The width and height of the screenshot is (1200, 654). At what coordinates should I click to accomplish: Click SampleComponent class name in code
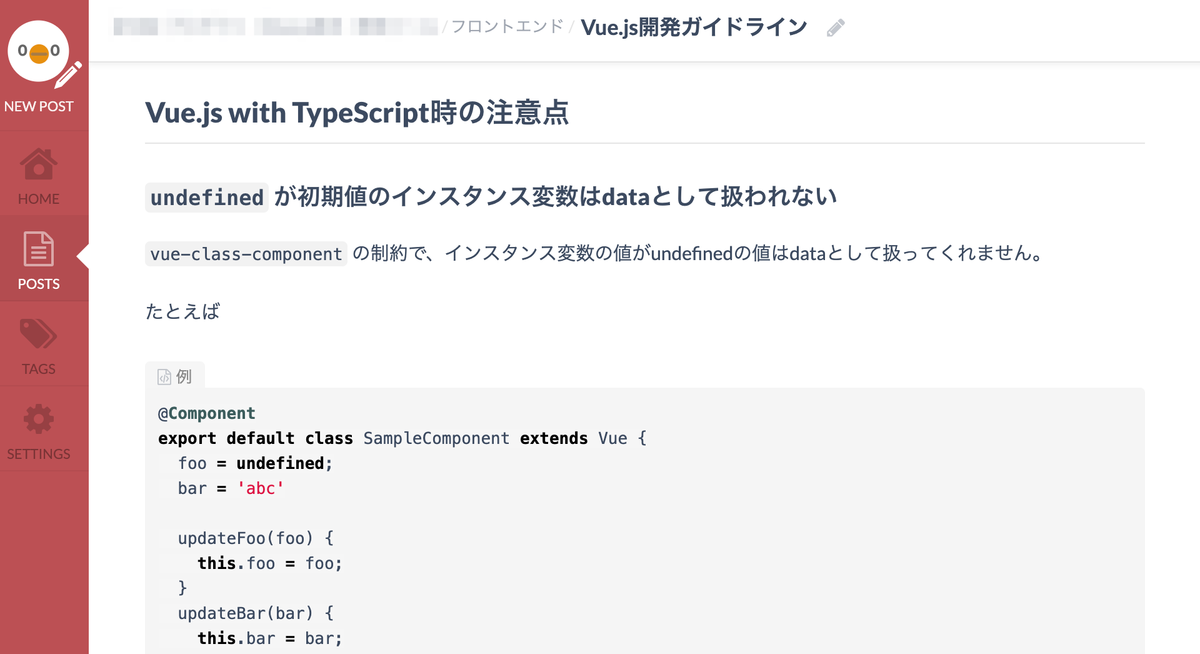click(x=436, y=438)
